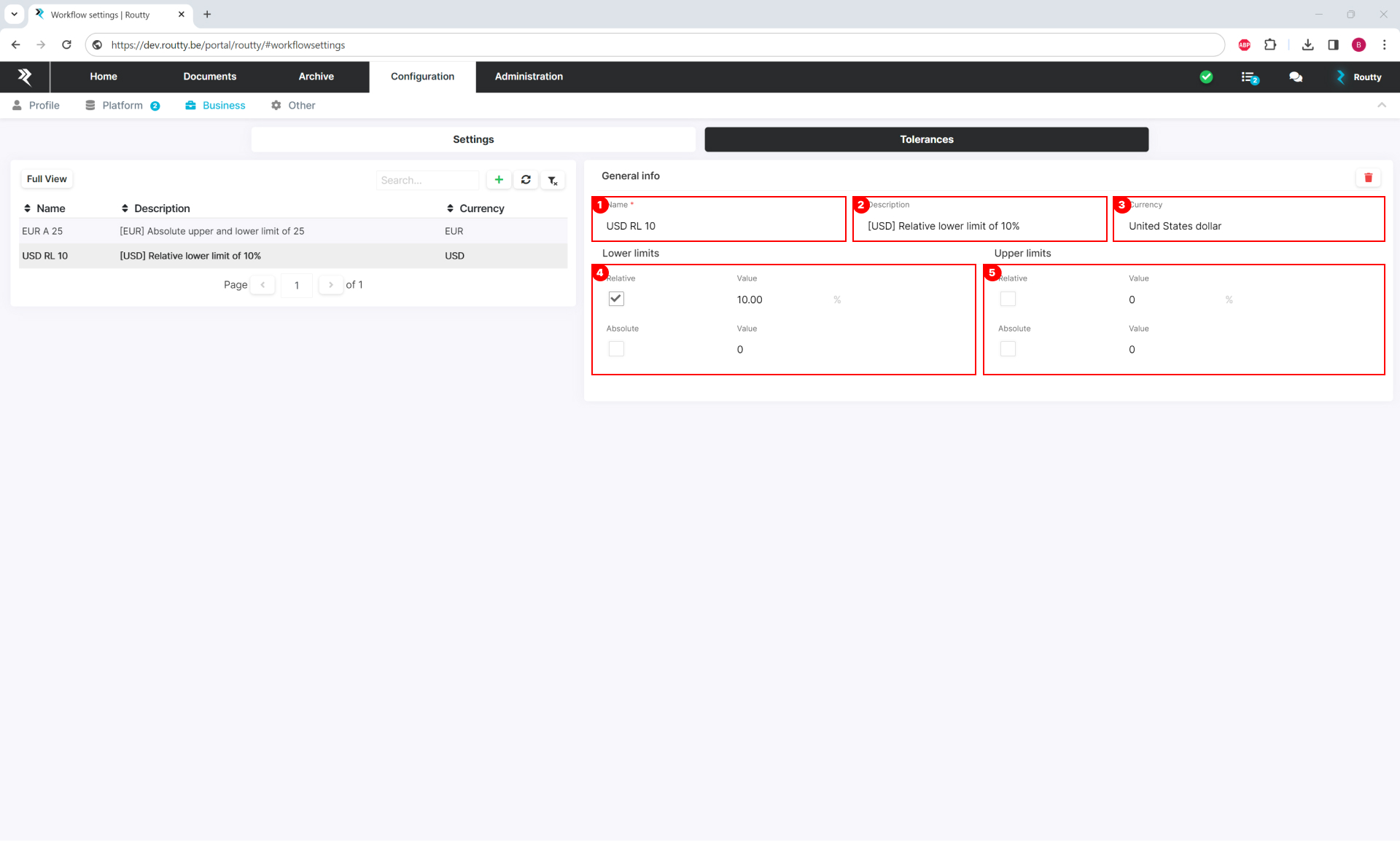Screen dimensions: 1400x841
Task: Click the refresh list icon
Action: click(526, 180)
